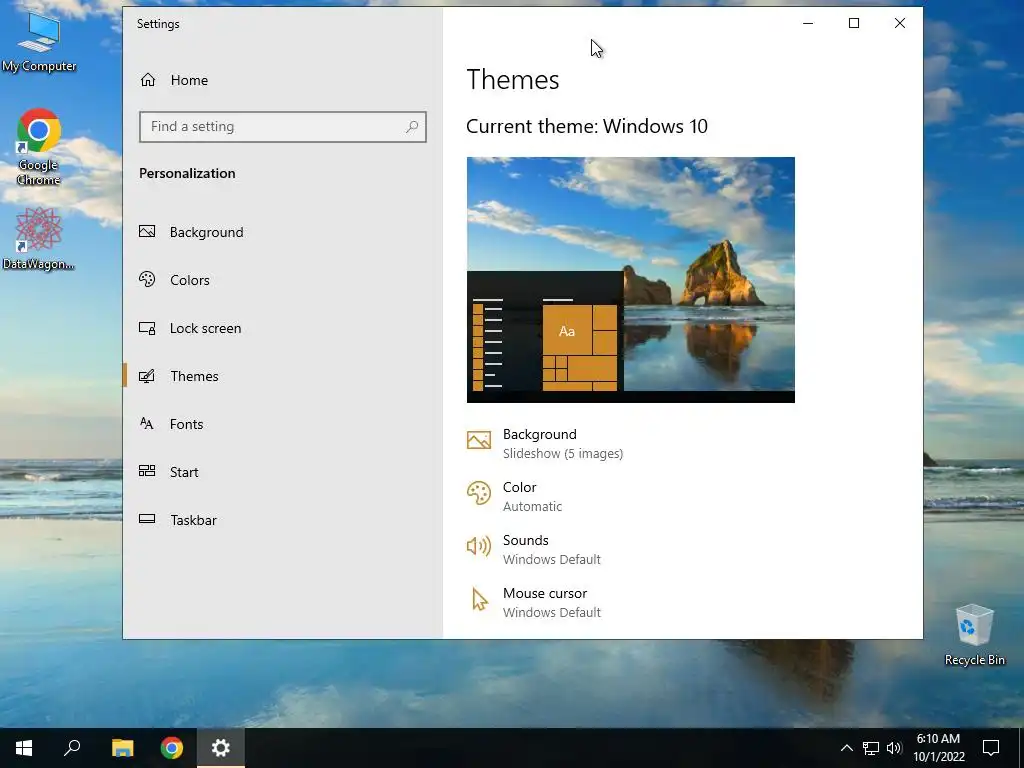Close the Settings window

[900, 24]
